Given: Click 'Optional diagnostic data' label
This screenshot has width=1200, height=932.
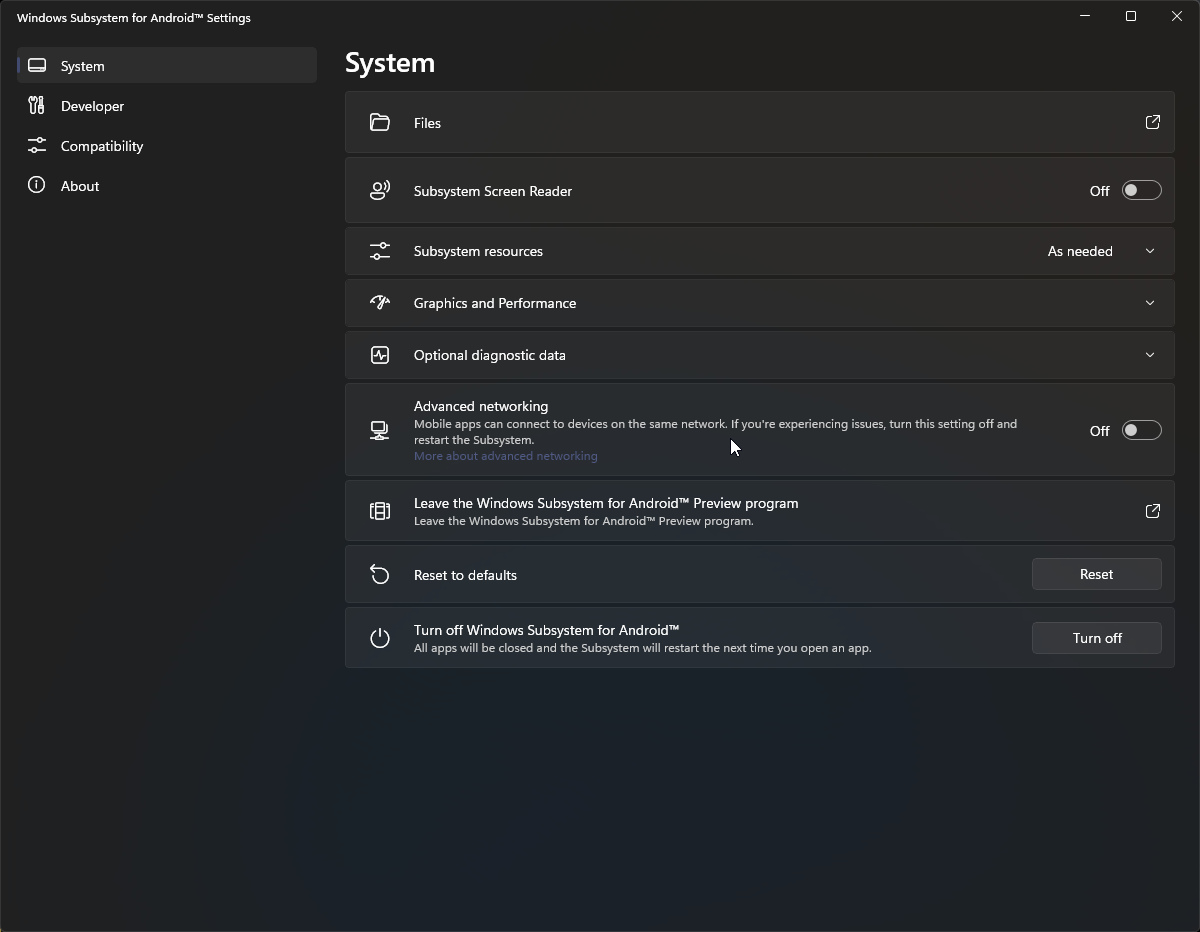Looking at the screenshot, I should pyautogui.click(x=490, y=355).
